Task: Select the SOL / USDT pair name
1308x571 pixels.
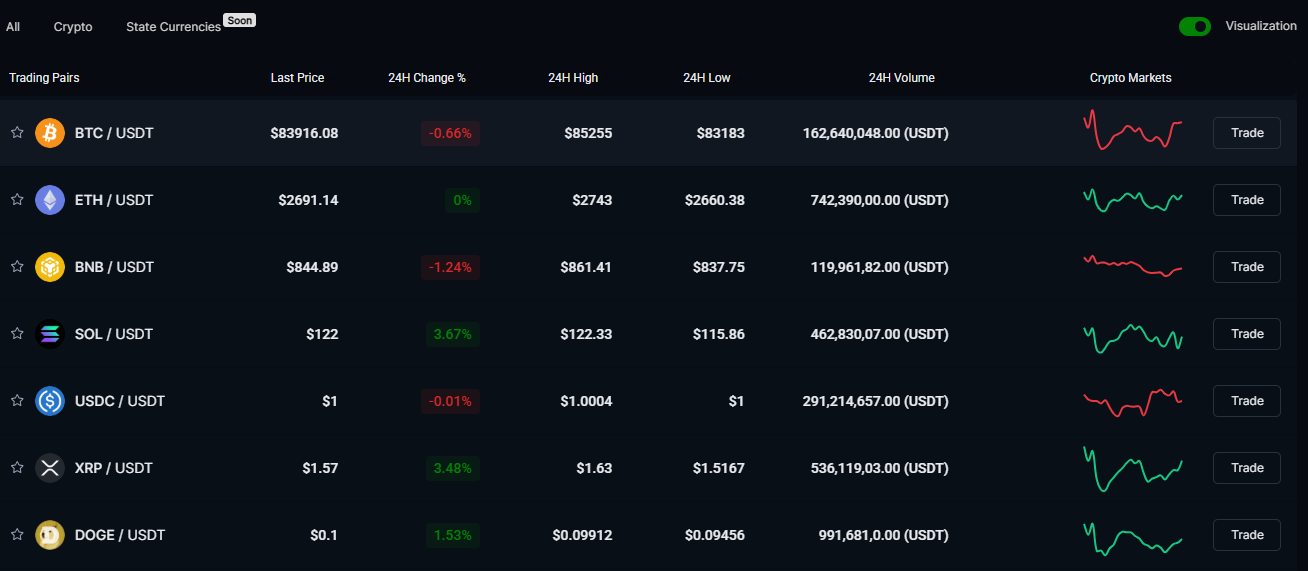Action: [x=114, y=334]
